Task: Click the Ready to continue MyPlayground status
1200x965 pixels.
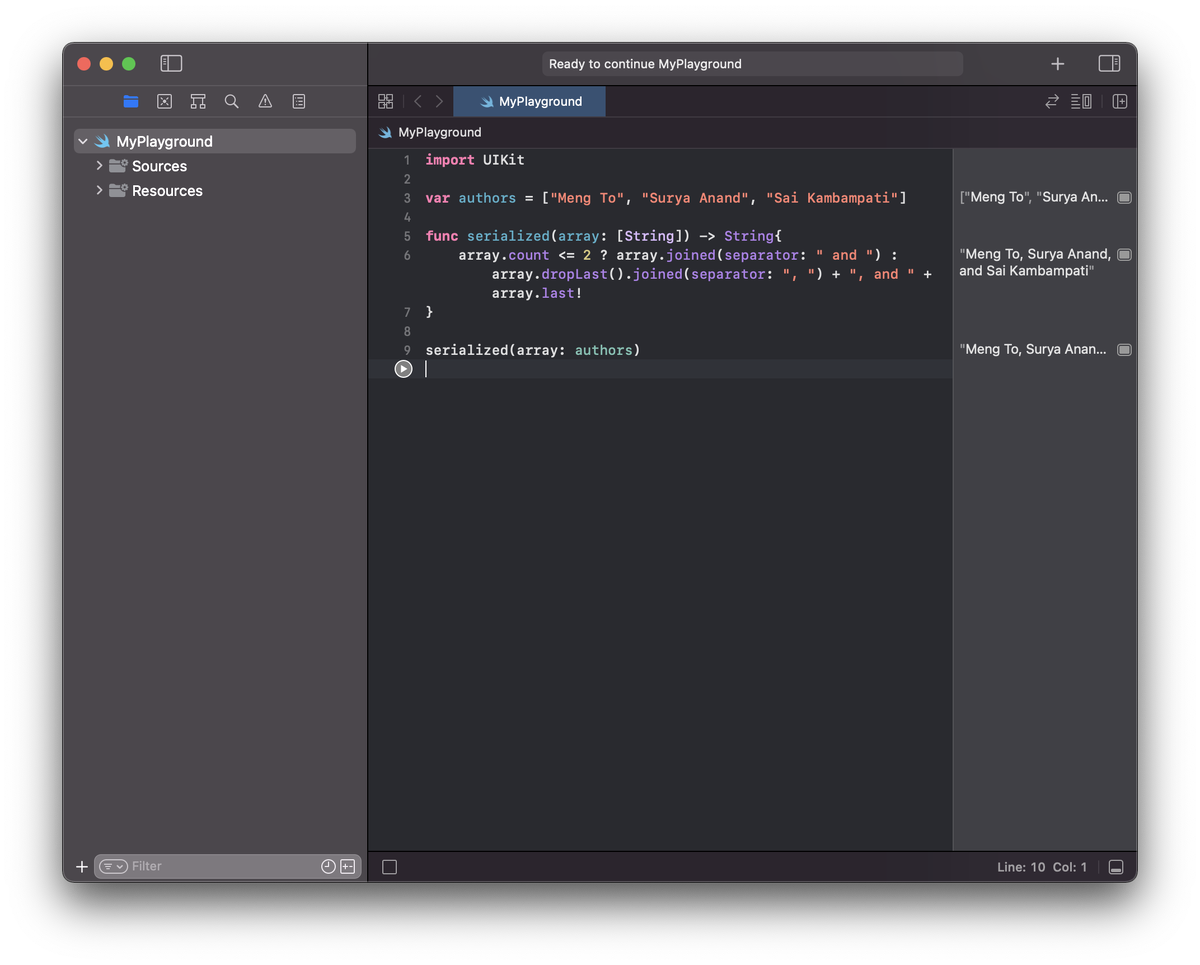Action: coord(752,63)
